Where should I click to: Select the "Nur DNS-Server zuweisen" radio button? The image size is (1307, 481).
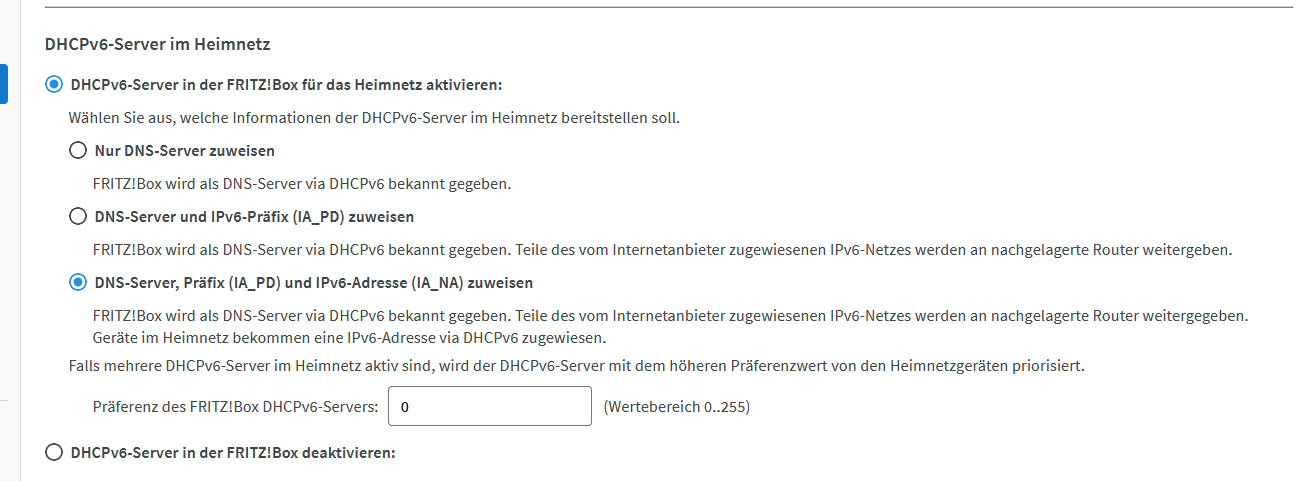point(78,151)
